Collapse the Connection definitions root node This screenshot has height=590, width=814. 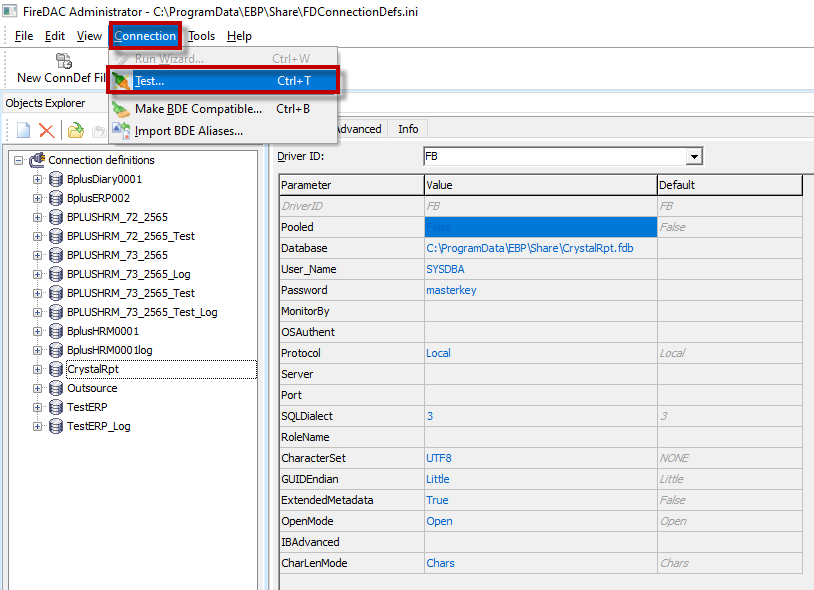(x=18, y=160)
